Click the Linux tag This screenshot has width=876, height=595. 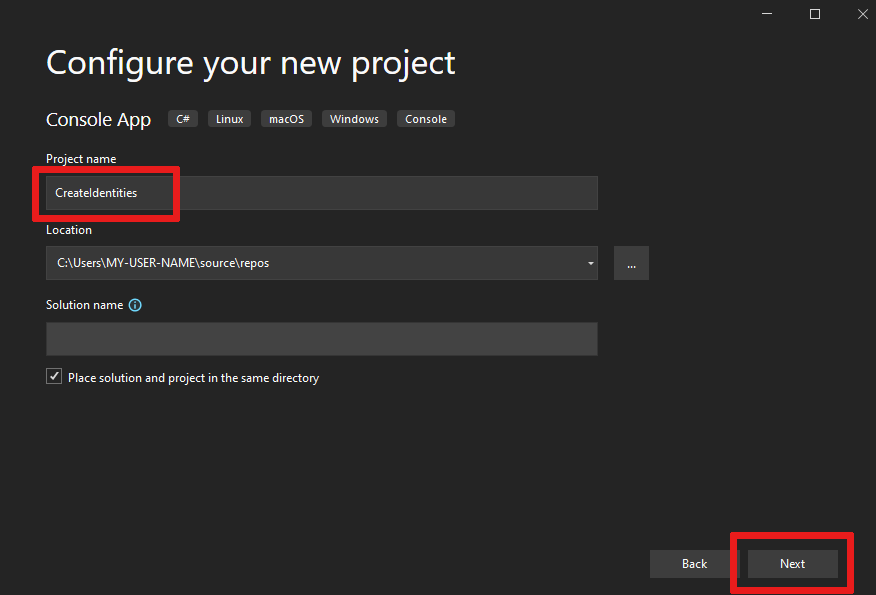pos(230,119)
